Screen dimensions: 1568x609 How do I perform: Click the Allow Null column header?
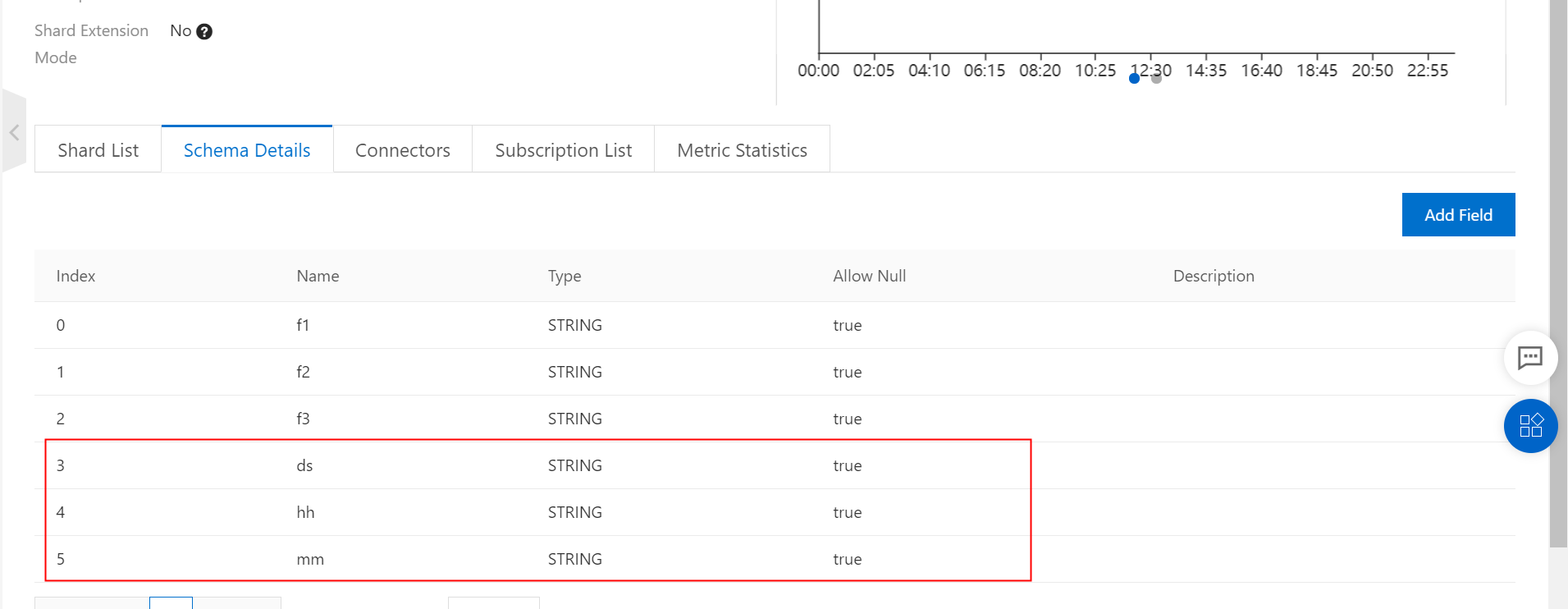(x=869, y=277)
